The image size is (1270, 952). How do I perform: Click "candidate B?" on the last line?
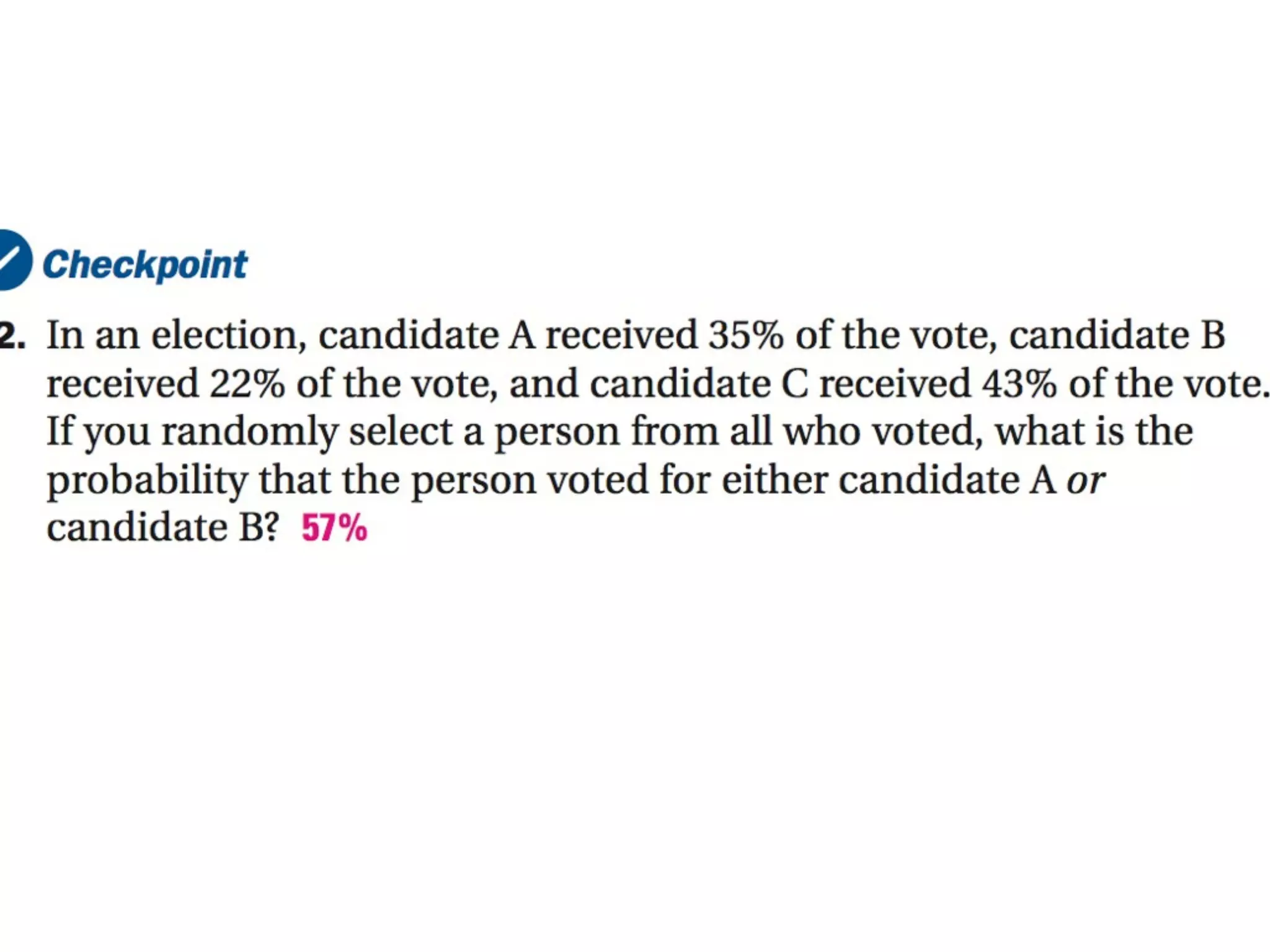click(x=162, y=528)
